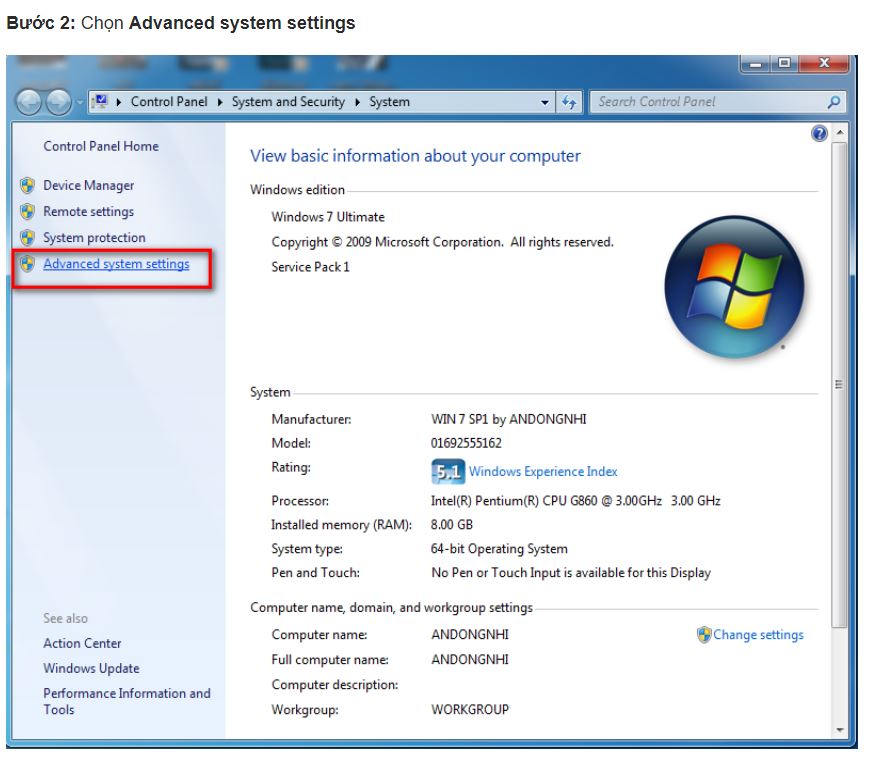Open Advanced system settings link

click(x=117, y=264)
